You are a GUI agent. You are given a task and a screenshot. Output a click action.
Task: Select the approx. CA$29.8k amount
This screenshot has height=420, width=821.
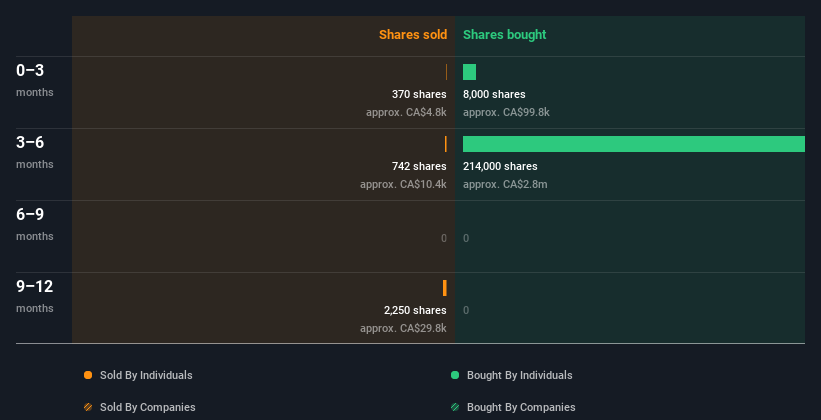[403, 328]
